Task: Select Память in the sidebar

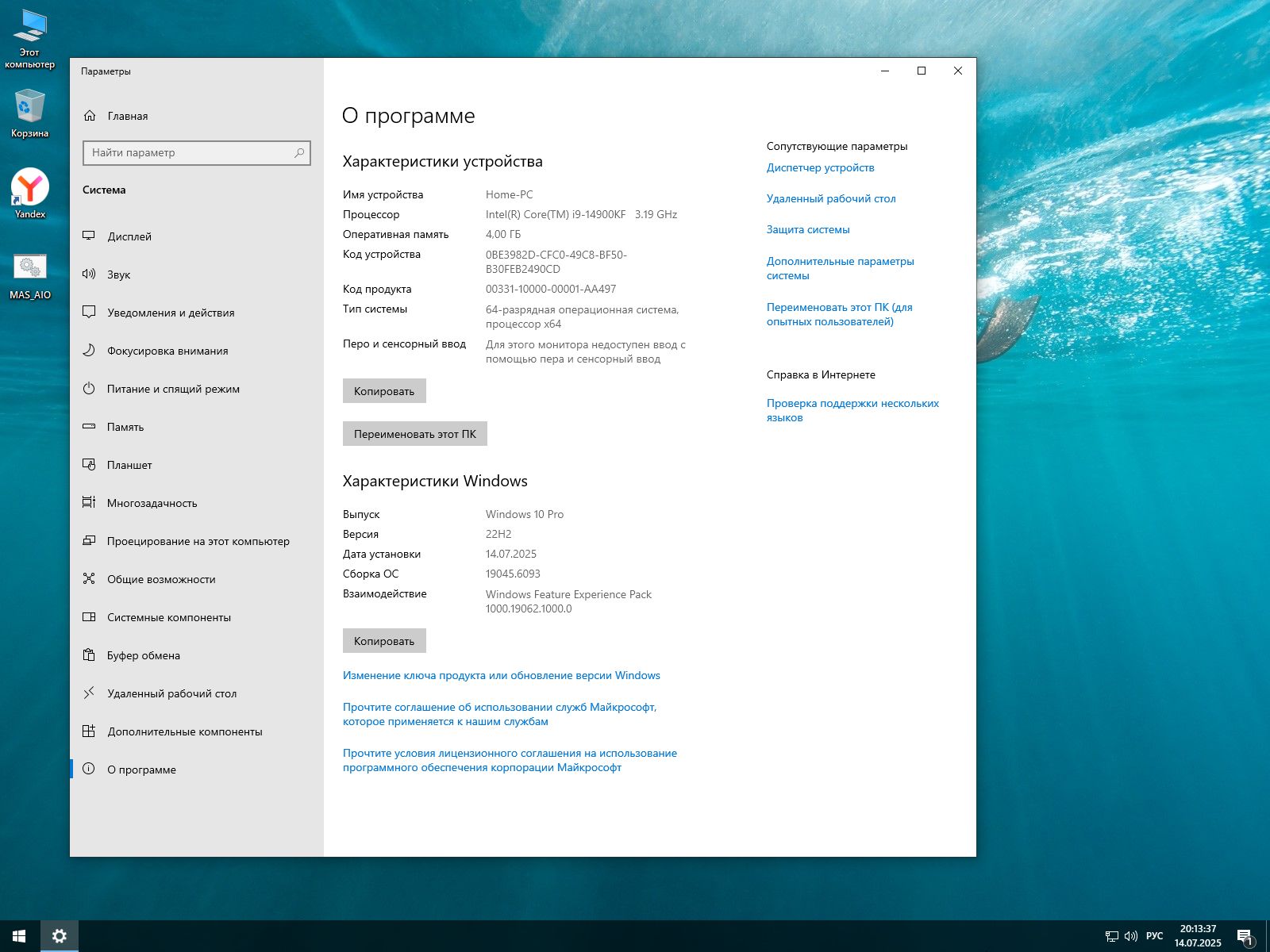Action: (x=197, y=427)
